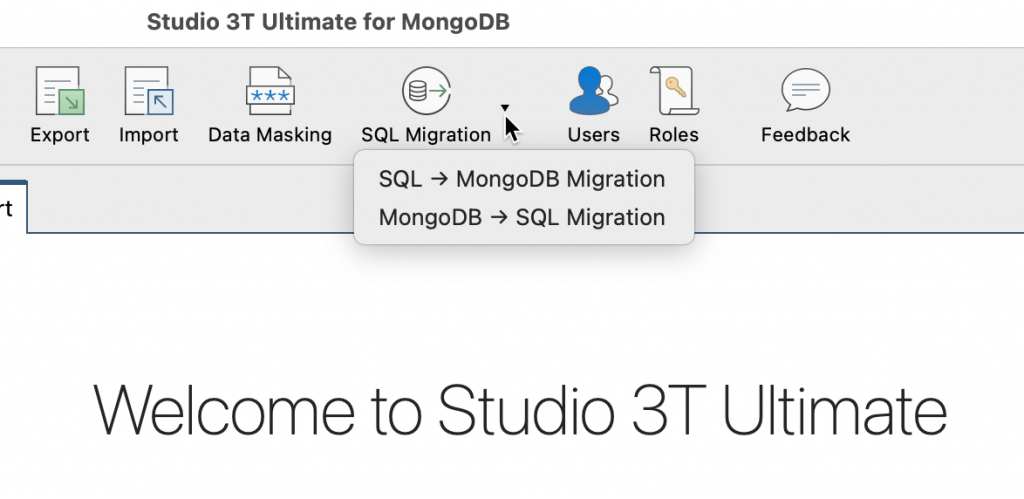
Task: Select the Users text label
Action: click(593, 135)
